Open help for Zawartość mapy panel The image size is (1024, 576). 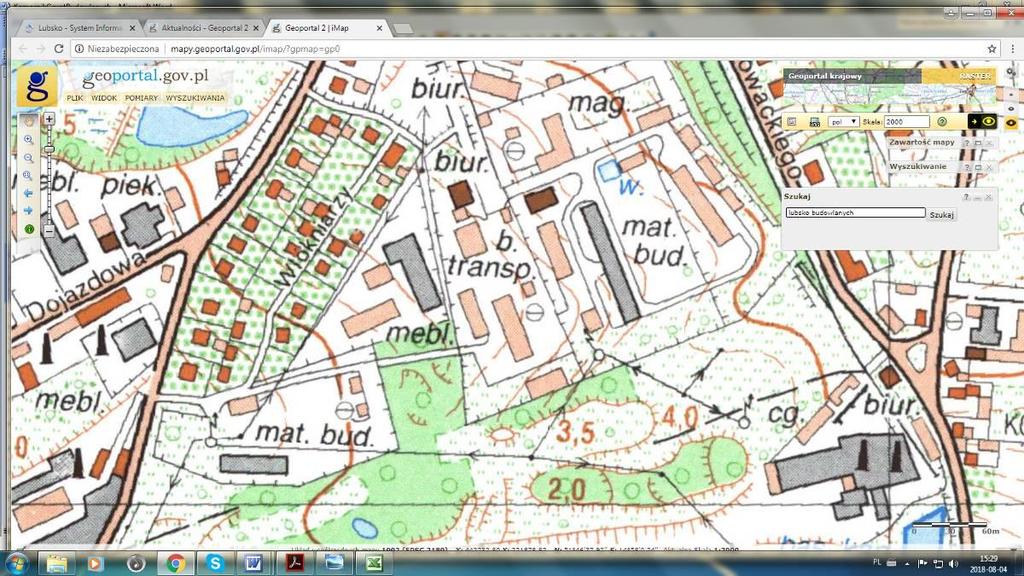point(967,143)
